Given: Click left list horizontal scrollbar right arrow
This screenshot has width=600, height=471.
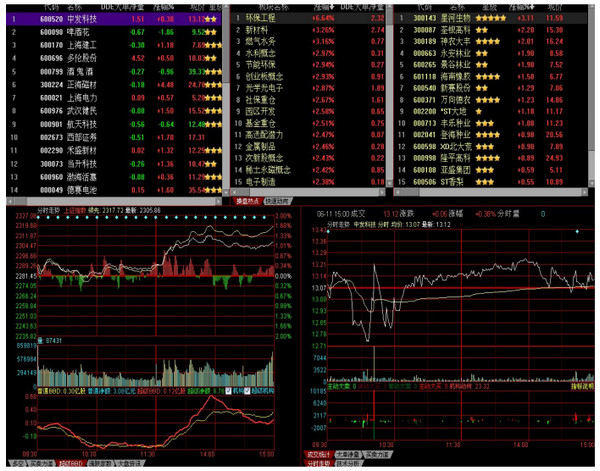Looking at the screenshot, I should 218,201.
